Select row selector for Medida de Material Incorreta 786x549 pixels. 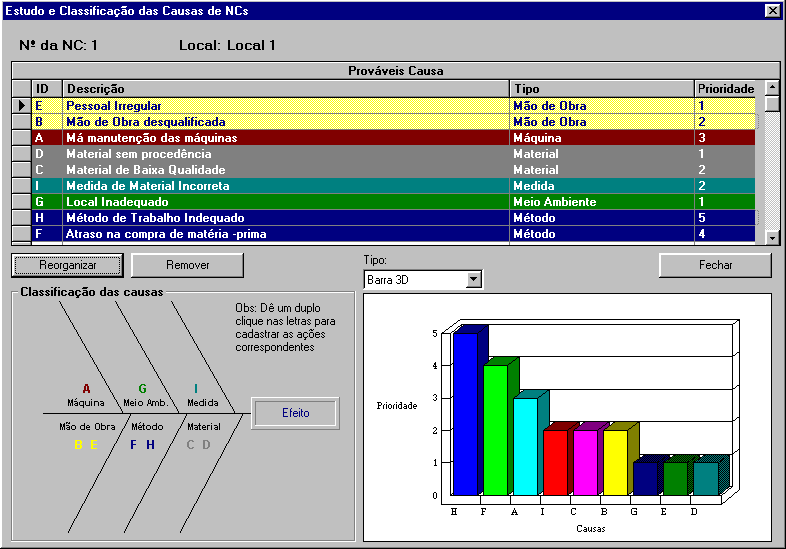point(22,186)
